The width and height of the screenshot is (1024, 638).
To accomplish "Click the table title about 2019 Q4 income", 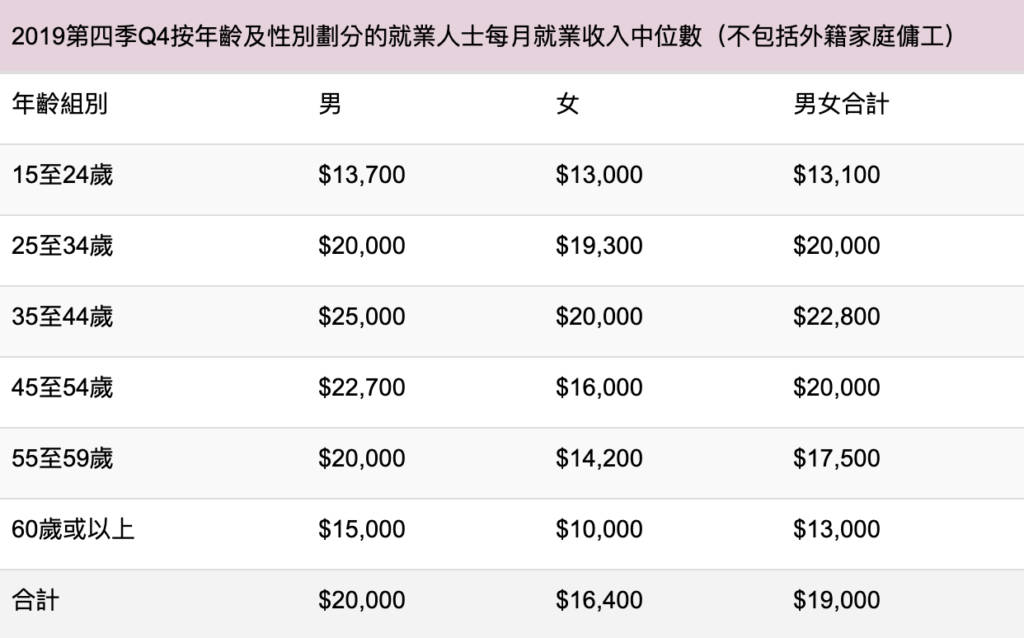I will pos(483,37).
